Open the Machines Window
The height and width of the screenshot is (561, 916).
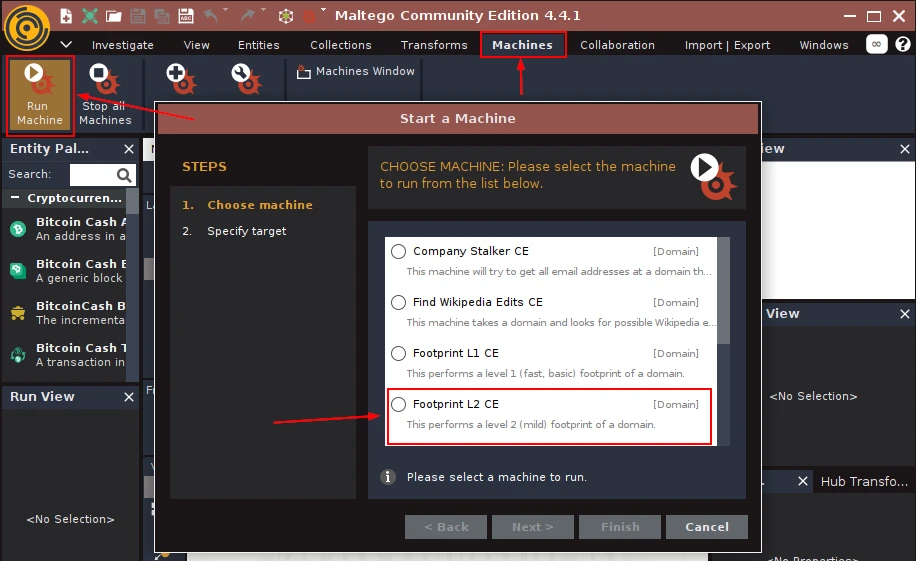355,72
